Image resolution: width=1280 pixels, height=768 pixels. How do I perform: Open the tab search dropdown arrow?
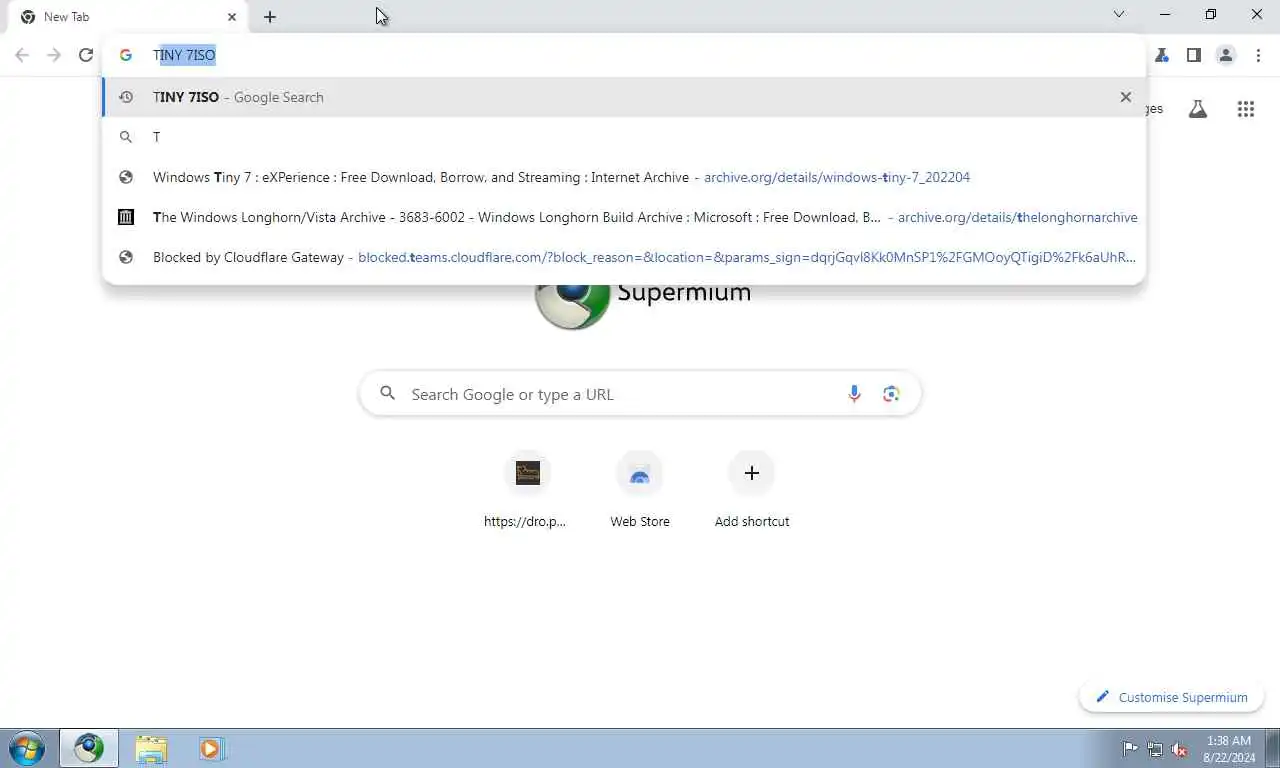pyautogui.click(x=1119, y=15)
